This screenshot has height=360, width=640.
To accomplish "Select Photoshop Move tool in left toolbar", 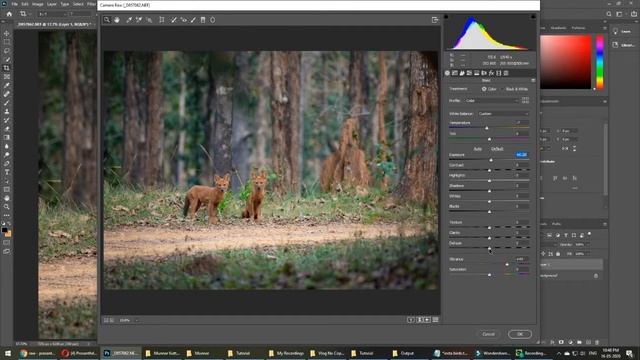I will 7,33.
